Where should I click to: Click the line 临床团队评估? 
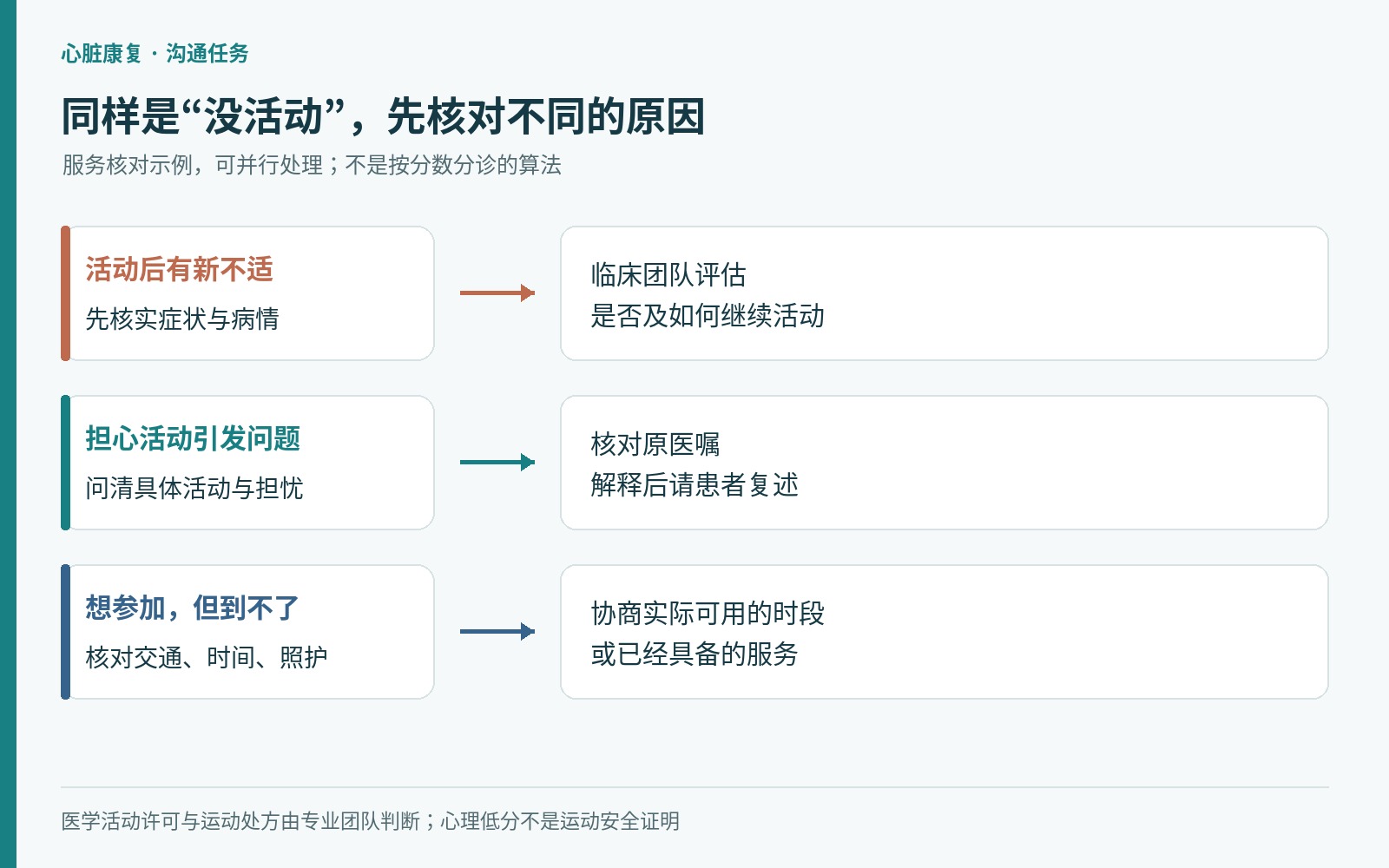click(x=668, y=275)
